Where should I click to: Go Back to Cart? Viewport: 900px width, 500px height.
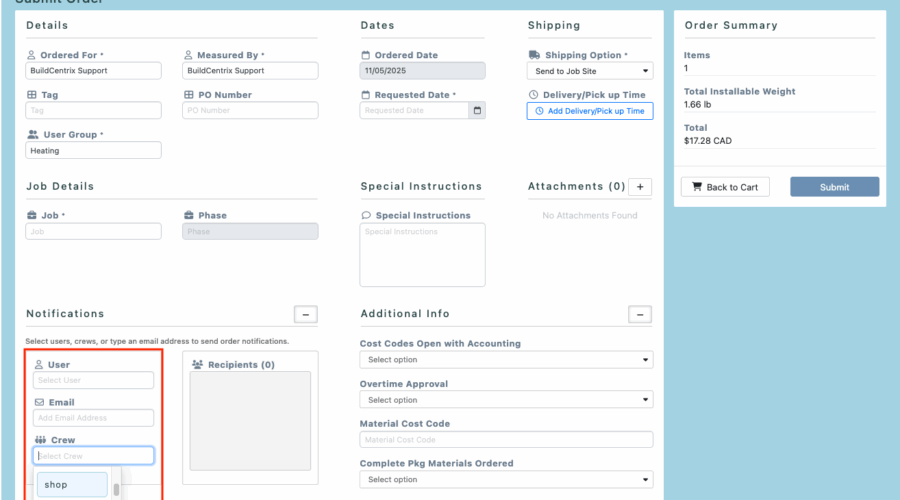725,187
